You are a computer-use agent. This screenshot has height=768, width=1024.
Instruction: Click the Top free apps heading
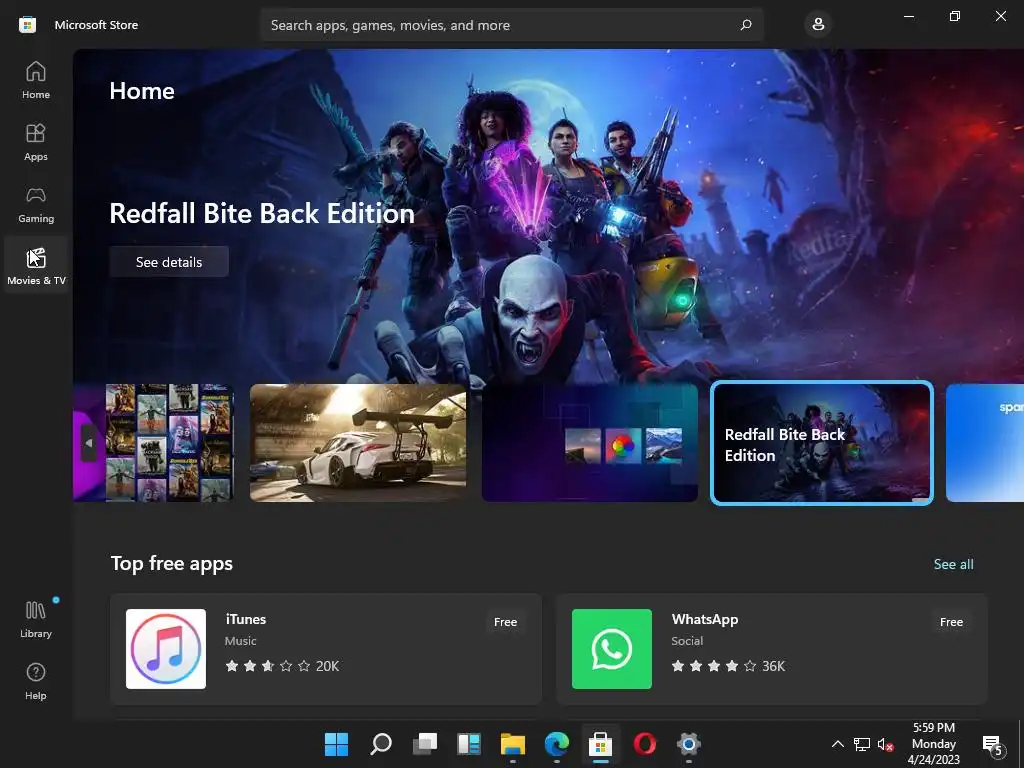(172, 564)
